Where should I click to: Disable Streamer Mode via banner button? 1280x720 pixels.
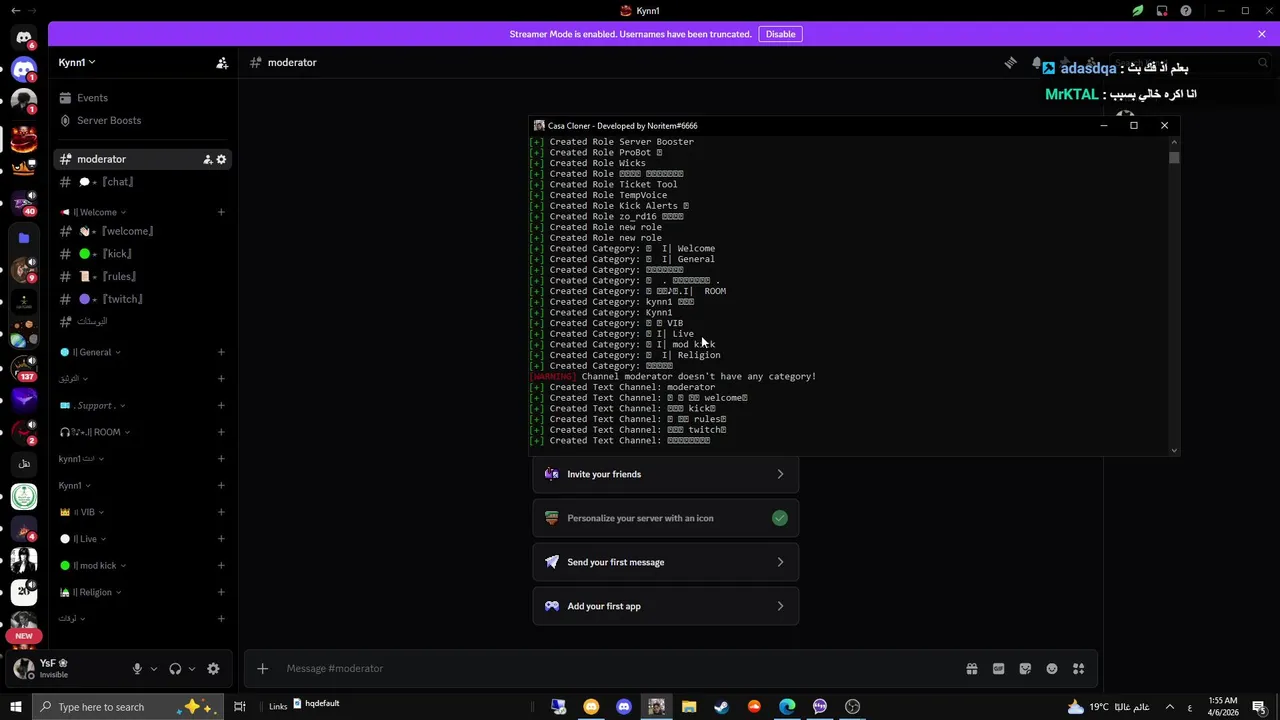point(780,34)
